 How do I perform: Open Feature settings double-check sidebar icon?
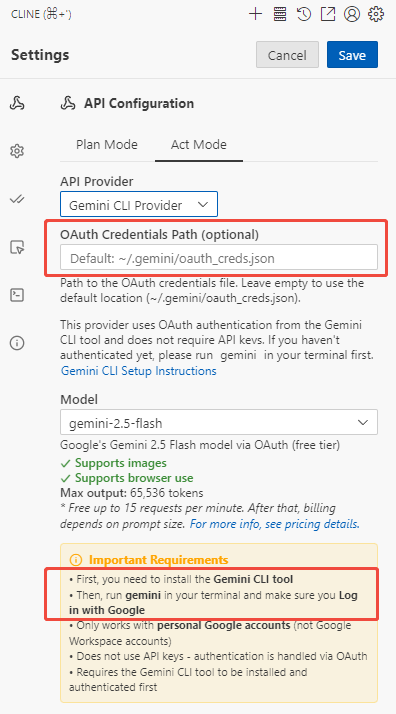pos(17,199)
